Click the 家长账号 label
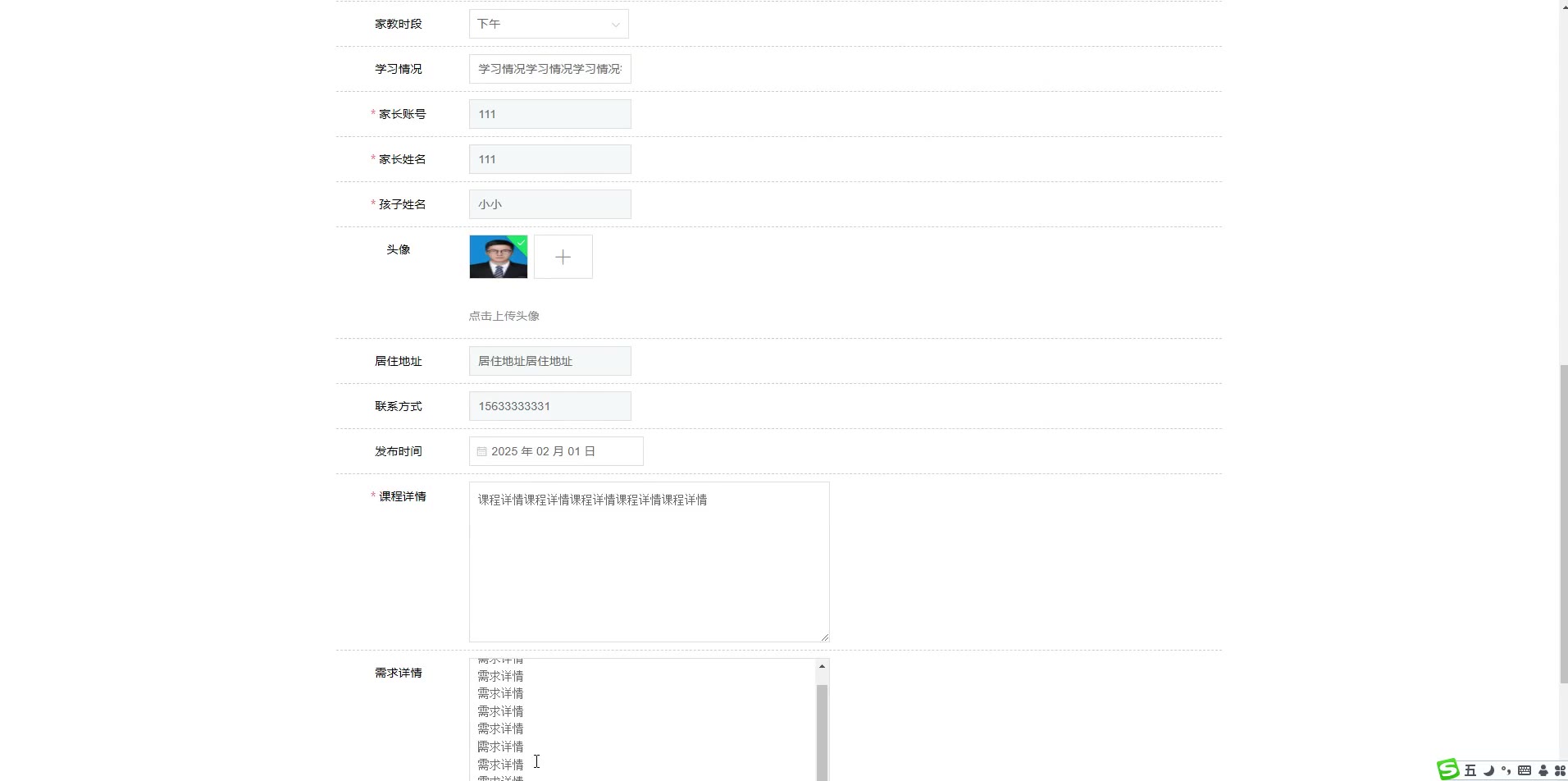Image resolution: width=1568 pixels, height=781 pixels. click(403, 114)
